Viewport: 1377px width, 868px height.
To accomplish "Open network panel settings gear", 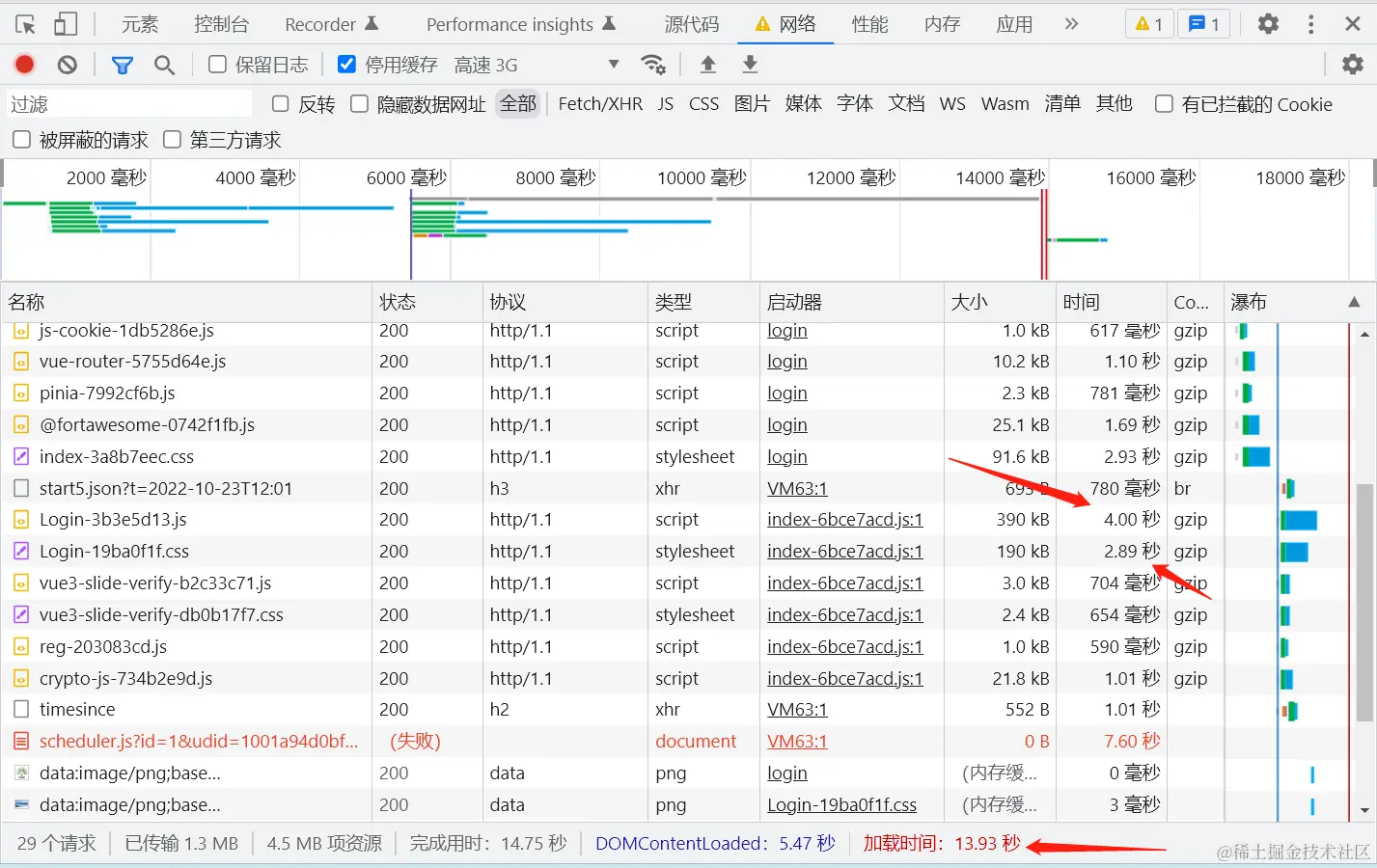I will click(x=1353, y=65).
